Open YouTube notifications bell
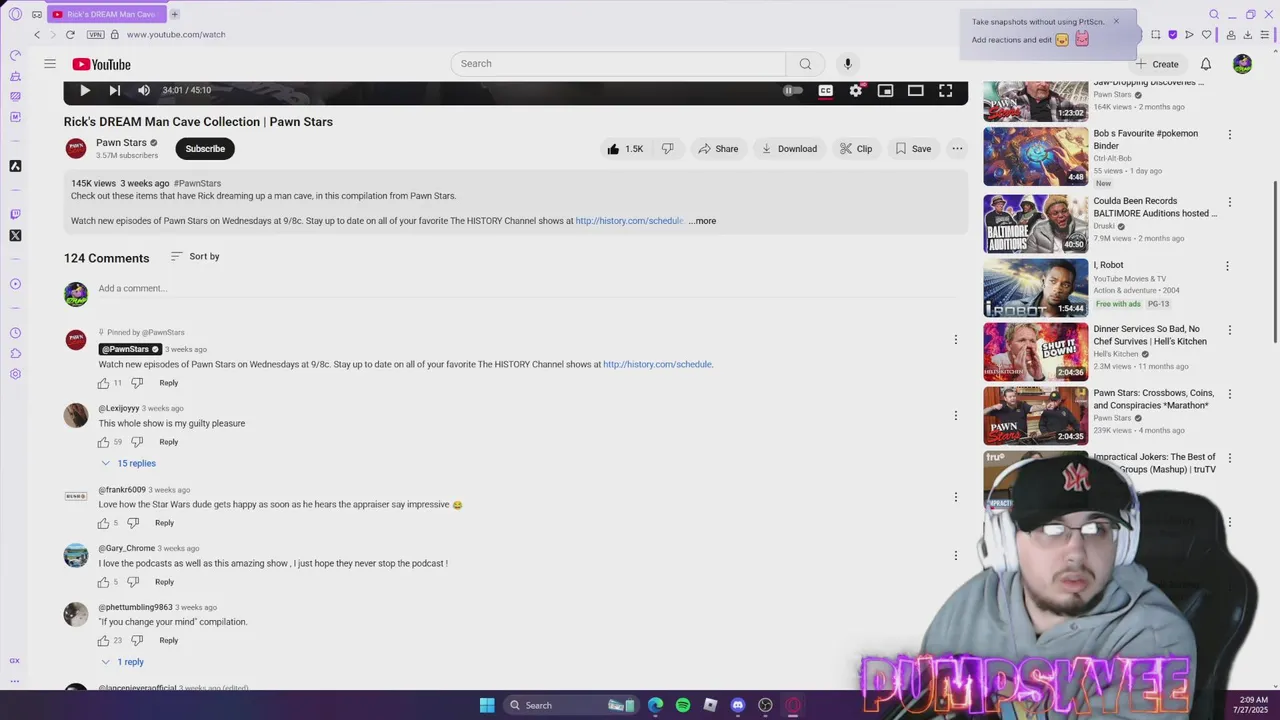 [1206, 64]
